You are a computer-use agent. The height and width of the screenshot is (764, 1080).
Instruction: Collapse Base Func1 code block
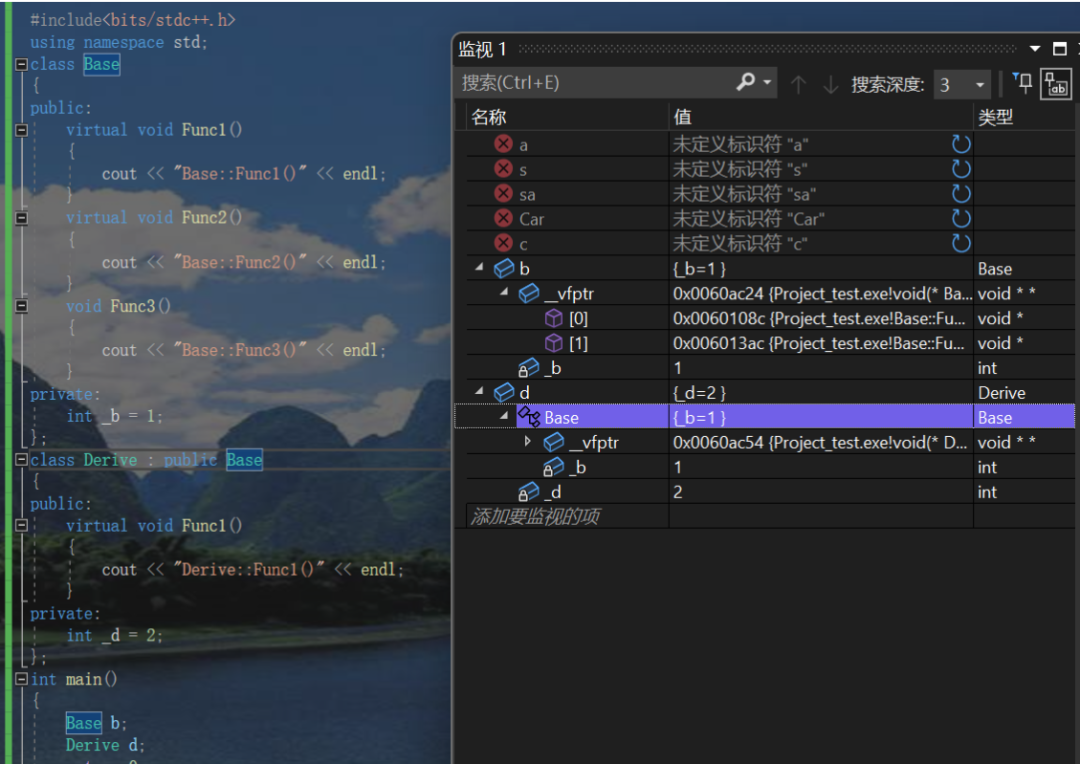(21, 130)
